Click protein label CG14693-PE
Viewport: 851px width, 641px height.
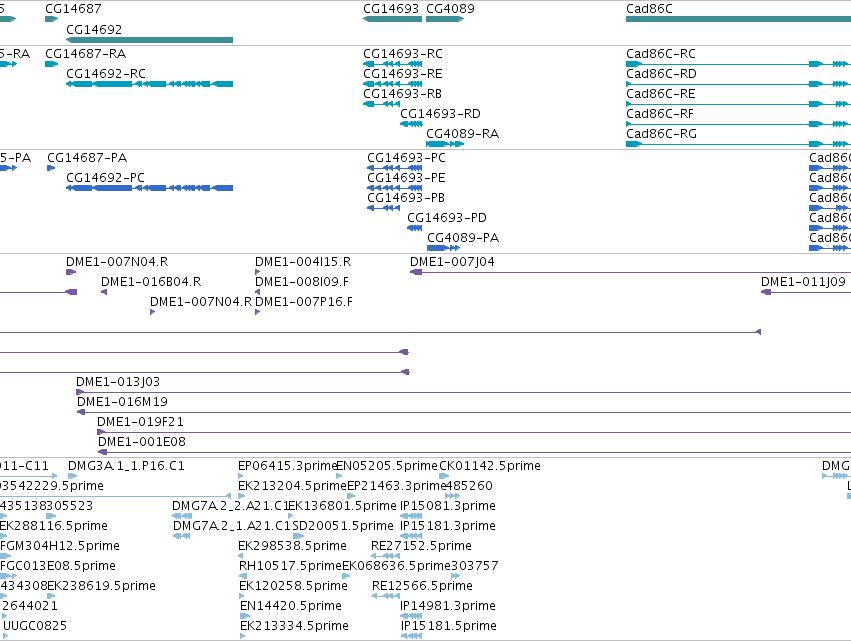pos(406,178)
